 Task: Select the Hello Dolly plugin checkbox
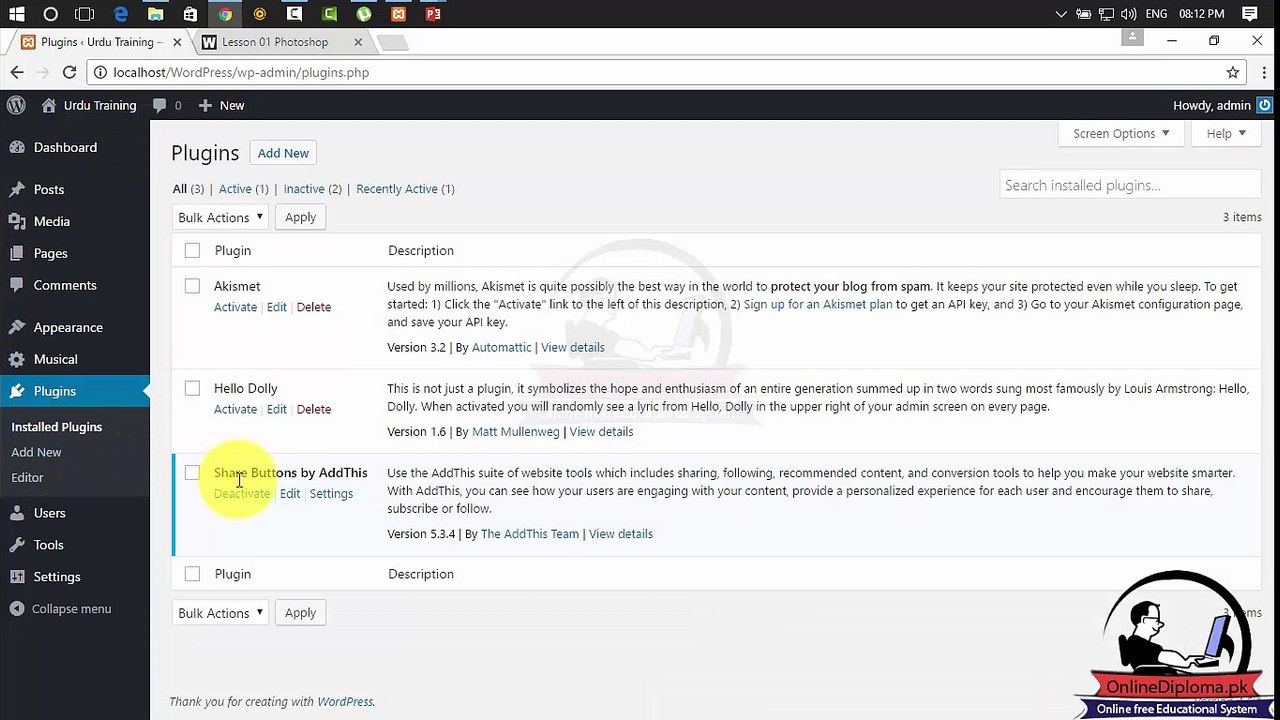[192, 388]
